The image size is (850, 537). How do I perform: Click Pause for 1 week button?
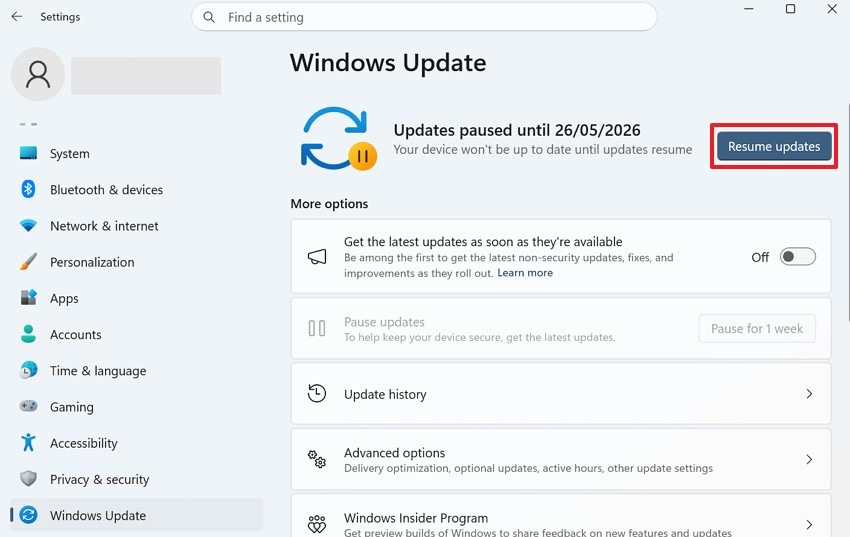pos(757,328)
